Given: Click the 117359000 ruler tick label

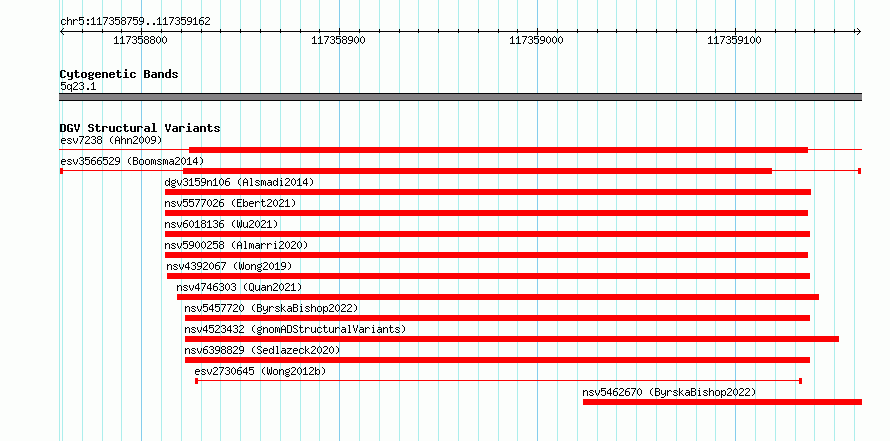Looking at the screenshot, I should click(x=536, y=40).
